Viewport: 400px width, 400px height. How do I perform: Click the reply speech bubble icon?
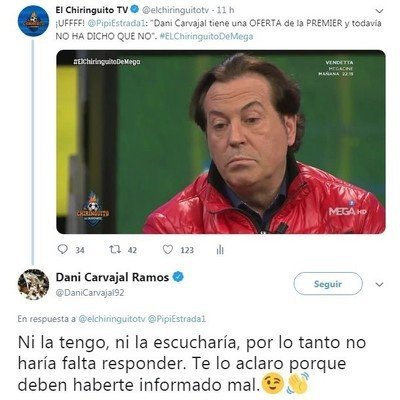[x=63, y=250]
